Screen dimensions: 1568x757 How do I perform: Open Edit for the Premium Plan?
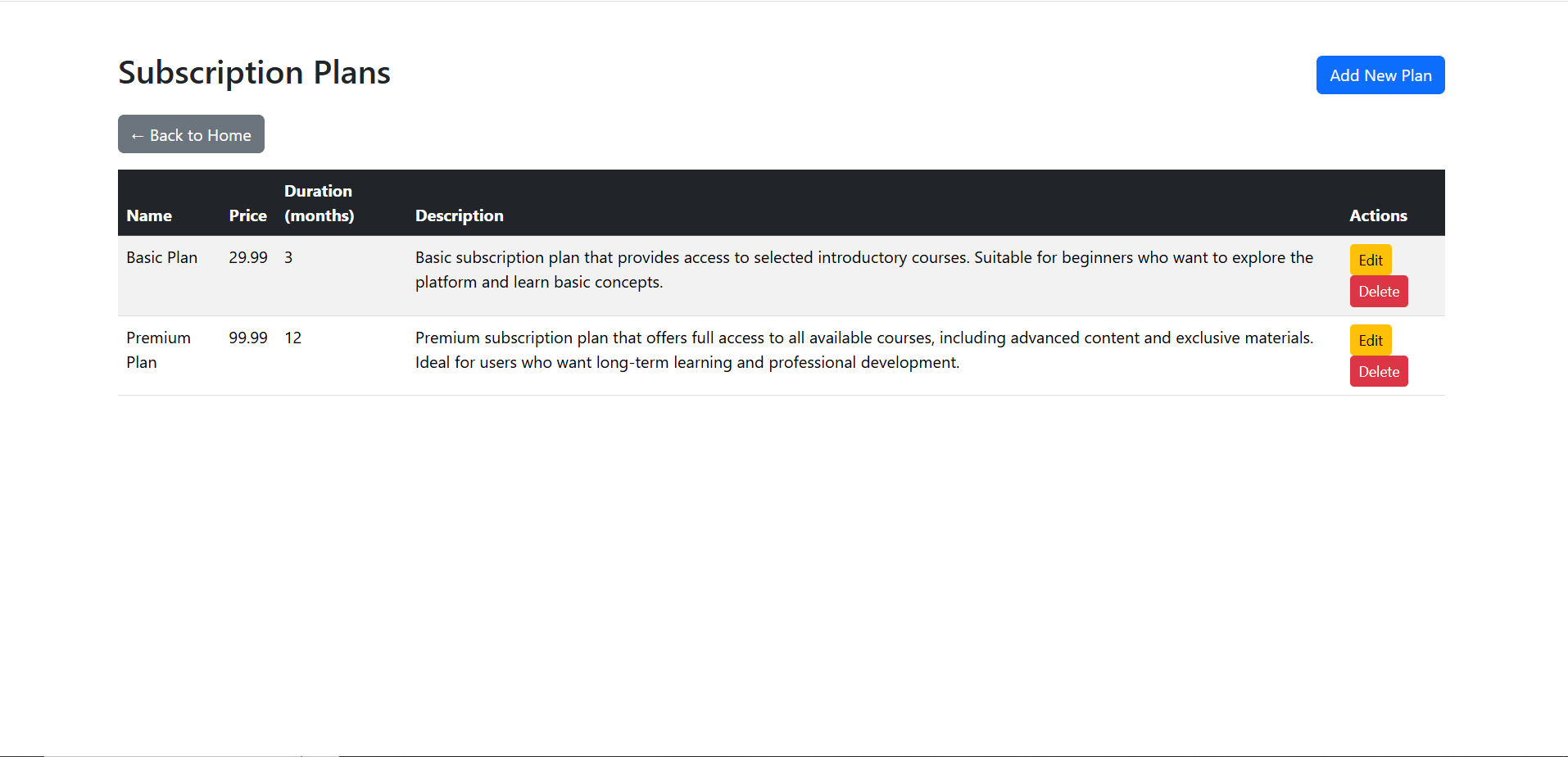point(1370,340)
